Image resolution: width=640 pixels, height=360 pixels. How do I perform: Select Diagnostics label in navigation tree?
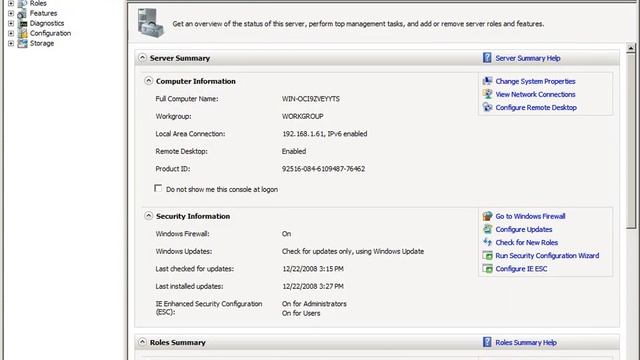tap(47, 23)
